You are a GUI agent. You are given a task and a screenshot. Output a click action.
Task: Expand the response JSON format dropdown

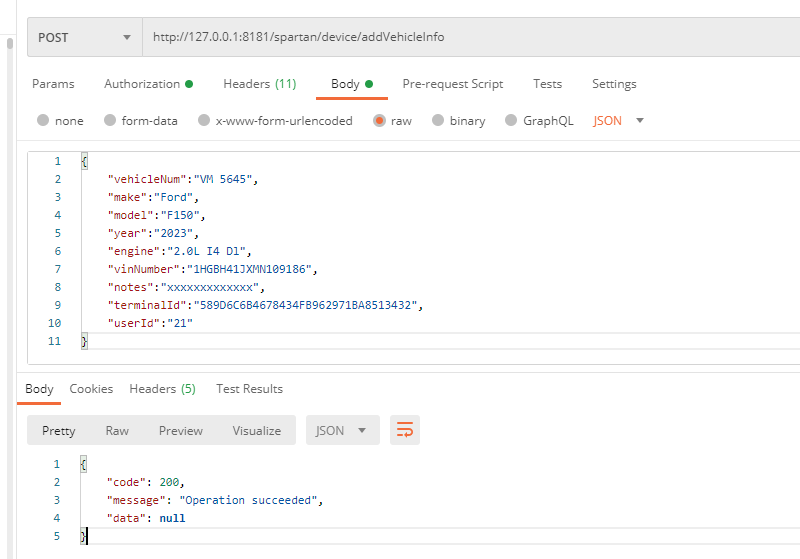click(341, 430)
